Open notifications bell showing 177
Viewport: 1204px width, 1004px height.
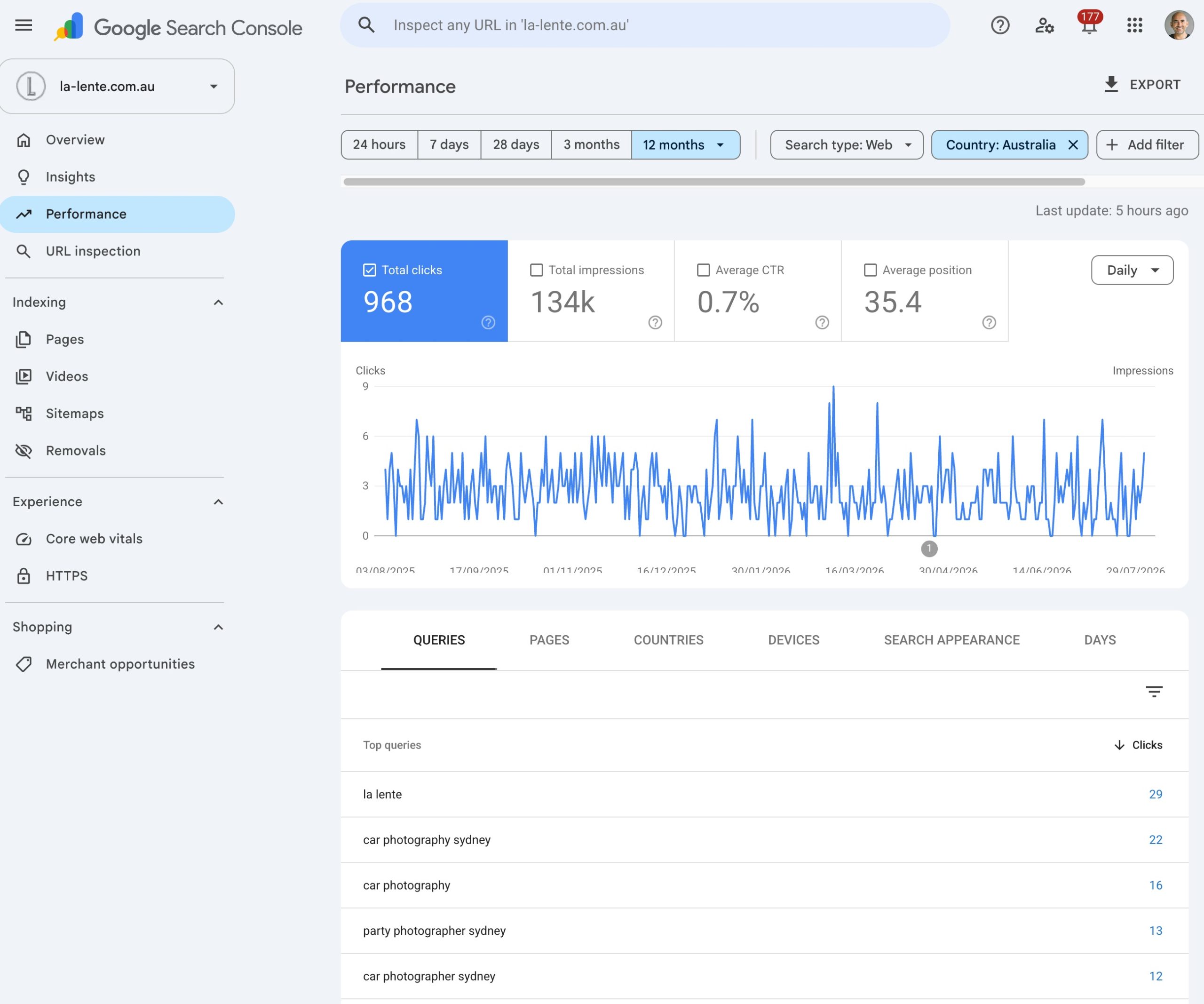pos(1089,24)
